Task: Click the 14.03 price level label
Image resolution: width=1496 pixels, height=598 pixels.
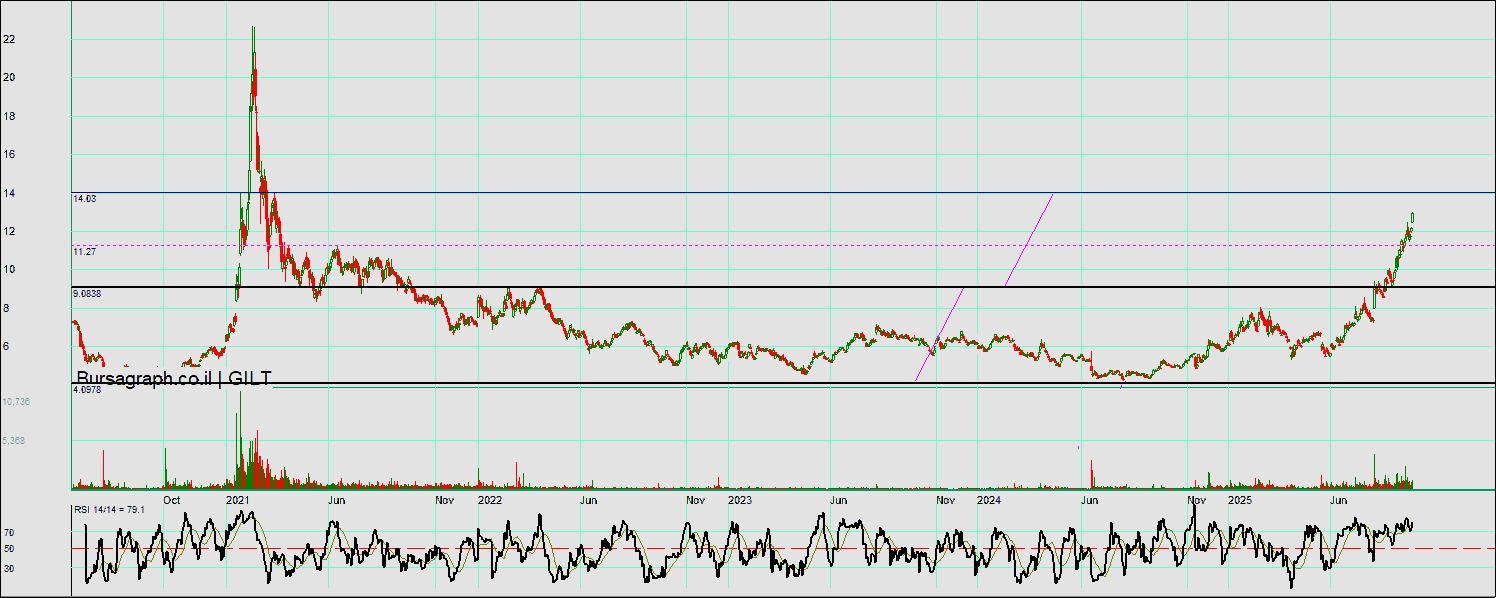Action: pyautogui.click(x=84, y=199)
